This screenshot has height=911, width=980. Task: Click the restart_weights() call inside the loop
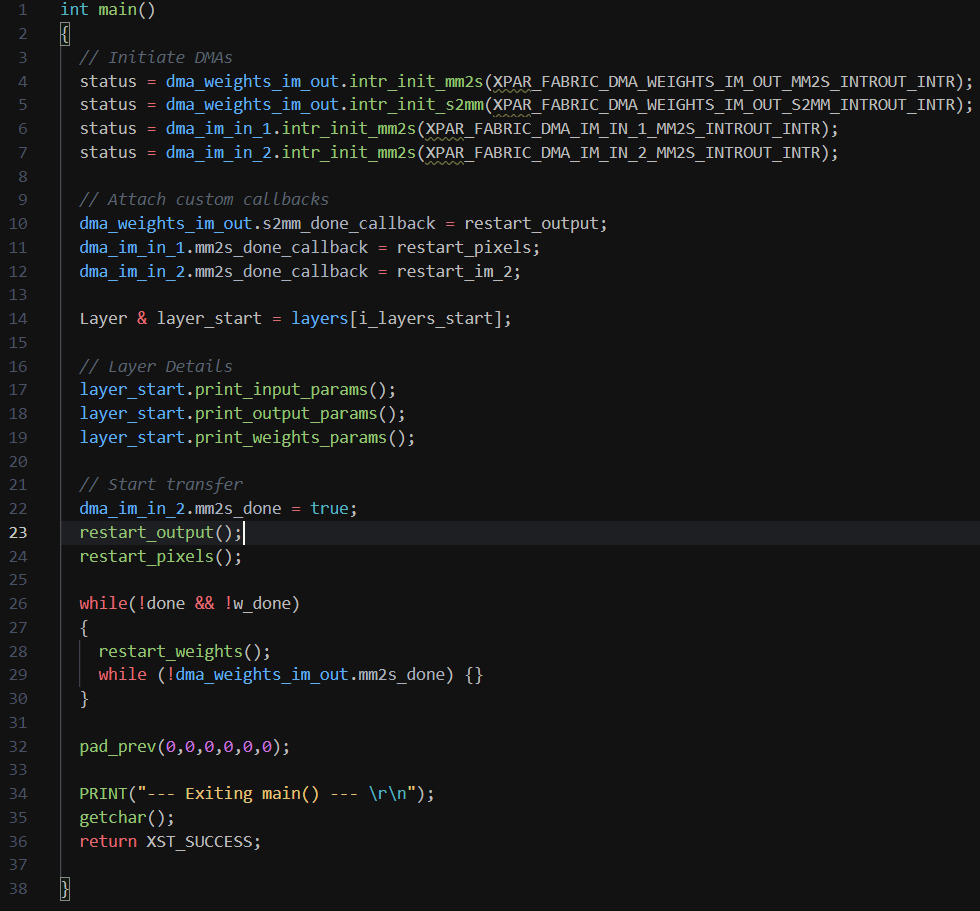coord(184,651)
